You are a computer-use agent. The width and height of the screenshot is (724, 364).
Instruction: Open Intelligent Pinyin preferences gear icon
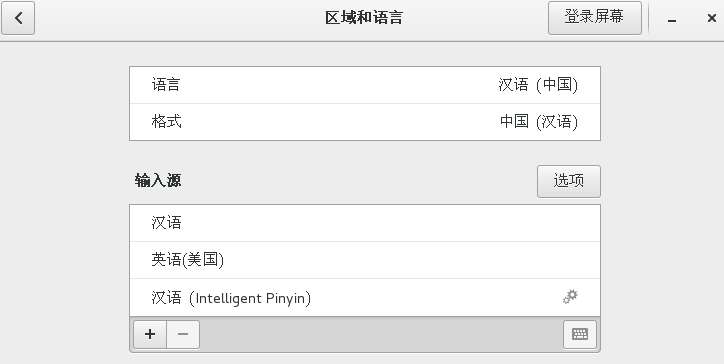(570, 297)
